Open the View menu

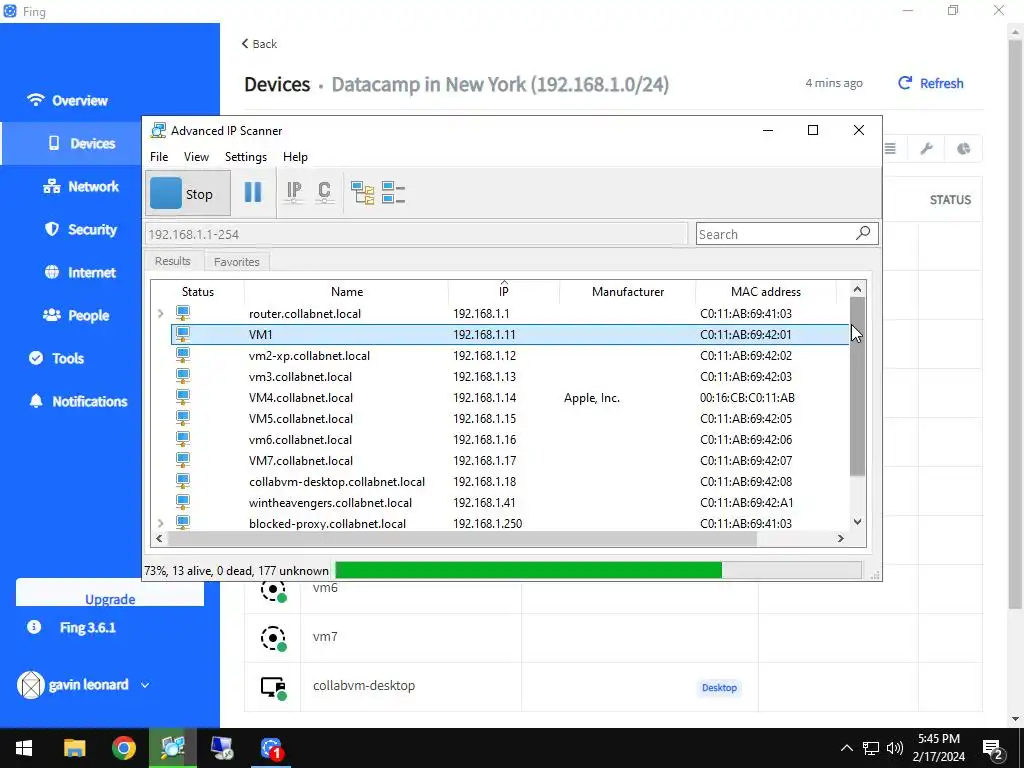[196, 157]
